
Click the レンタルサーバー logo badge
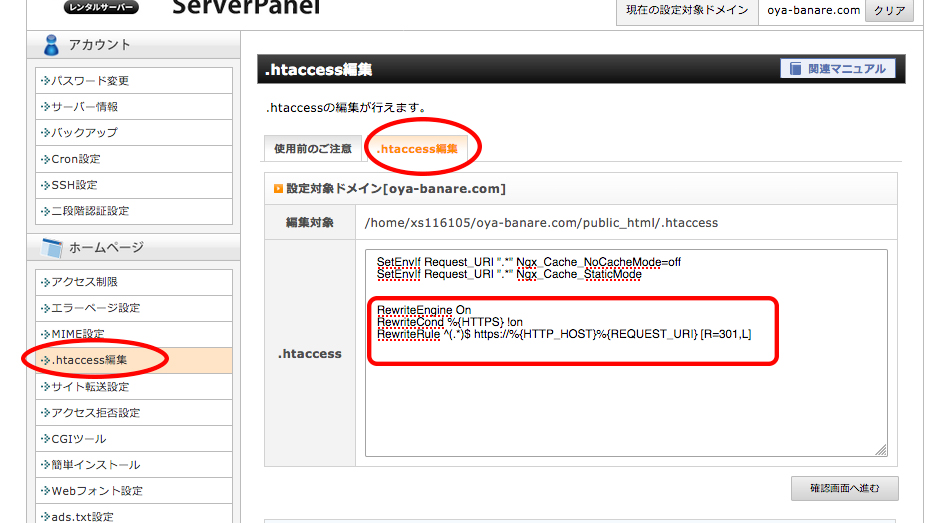(x=101, y=7)
